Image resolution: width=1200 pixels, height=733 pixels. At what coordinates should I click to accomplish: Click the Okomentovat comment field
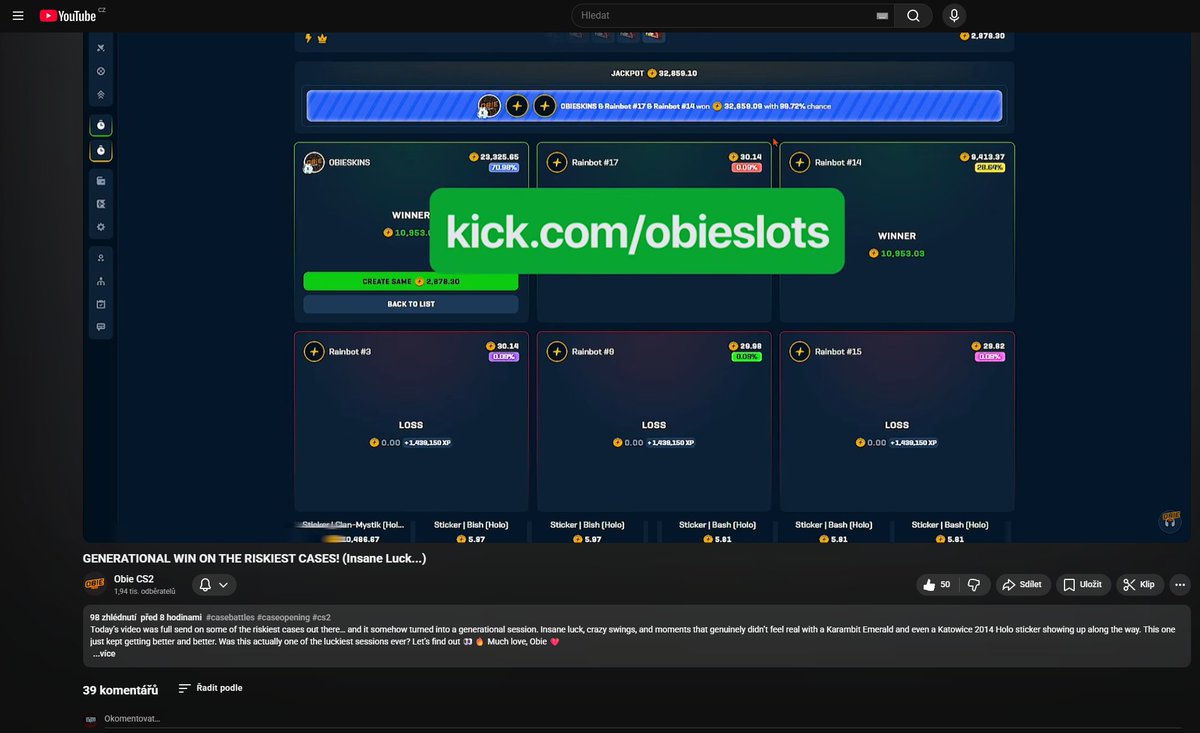tap(640, 719)
